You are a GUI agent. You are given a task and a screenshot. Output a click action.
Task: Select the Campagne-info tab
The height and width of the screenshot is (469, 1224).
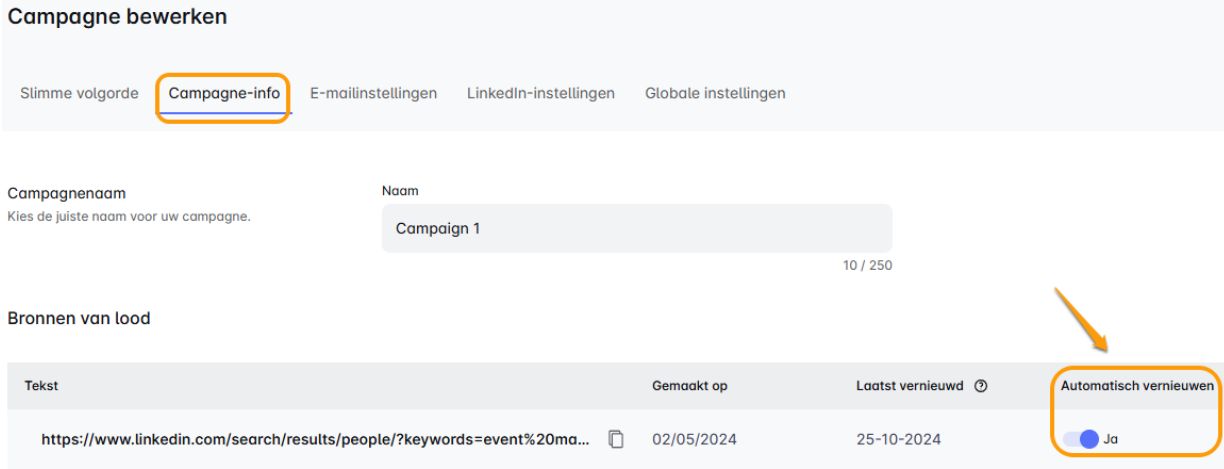coord(224,93)
